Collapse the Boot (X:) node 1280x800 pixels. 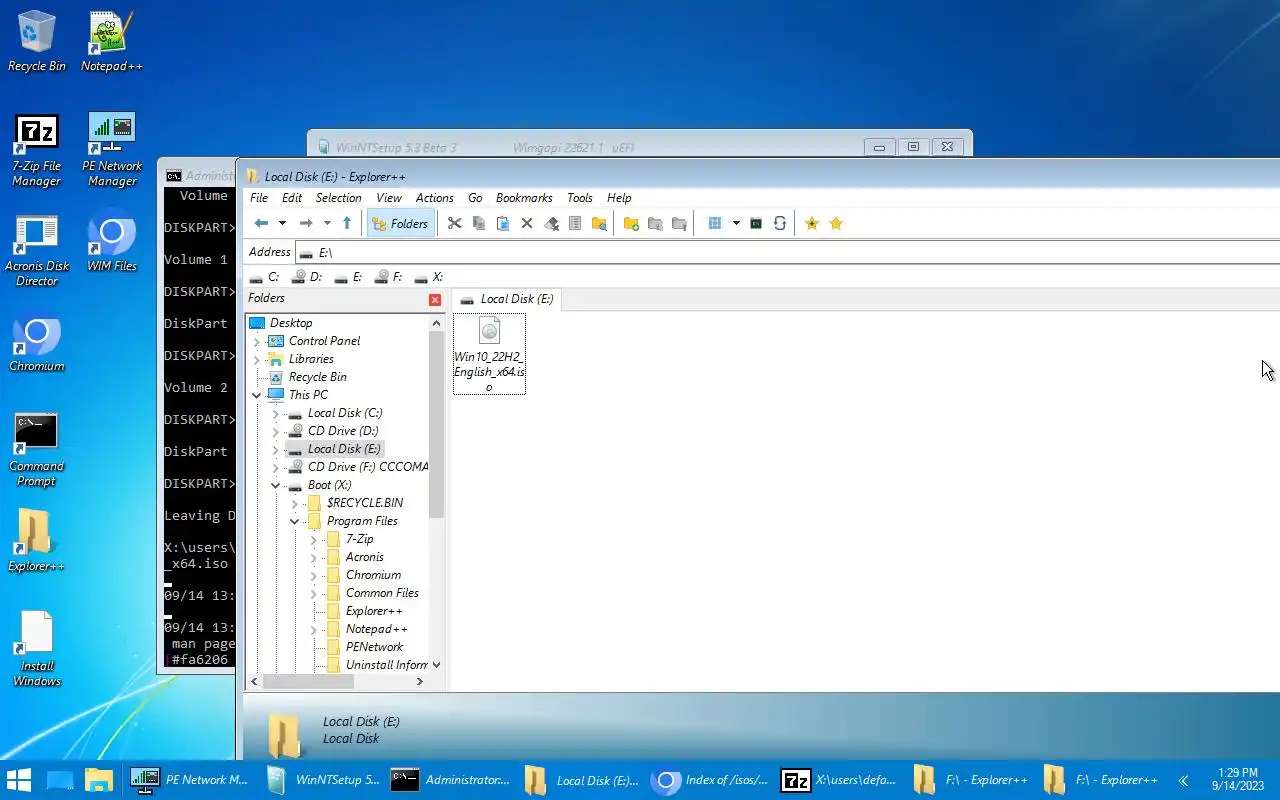coord(276,486)
